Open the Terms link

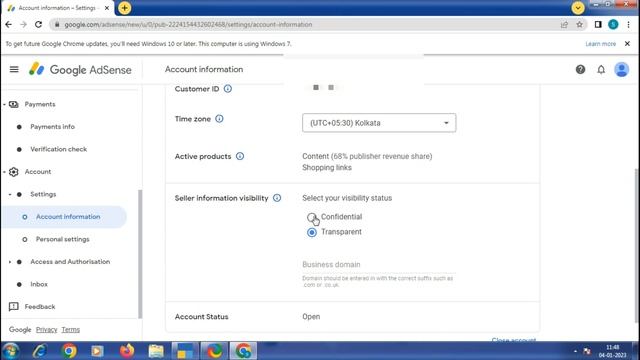point(71,329)
